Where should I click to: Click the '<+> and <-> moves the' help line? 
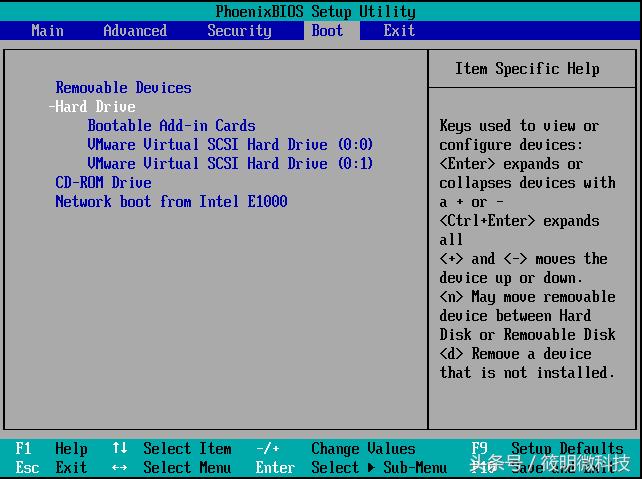tap(524, 258)
